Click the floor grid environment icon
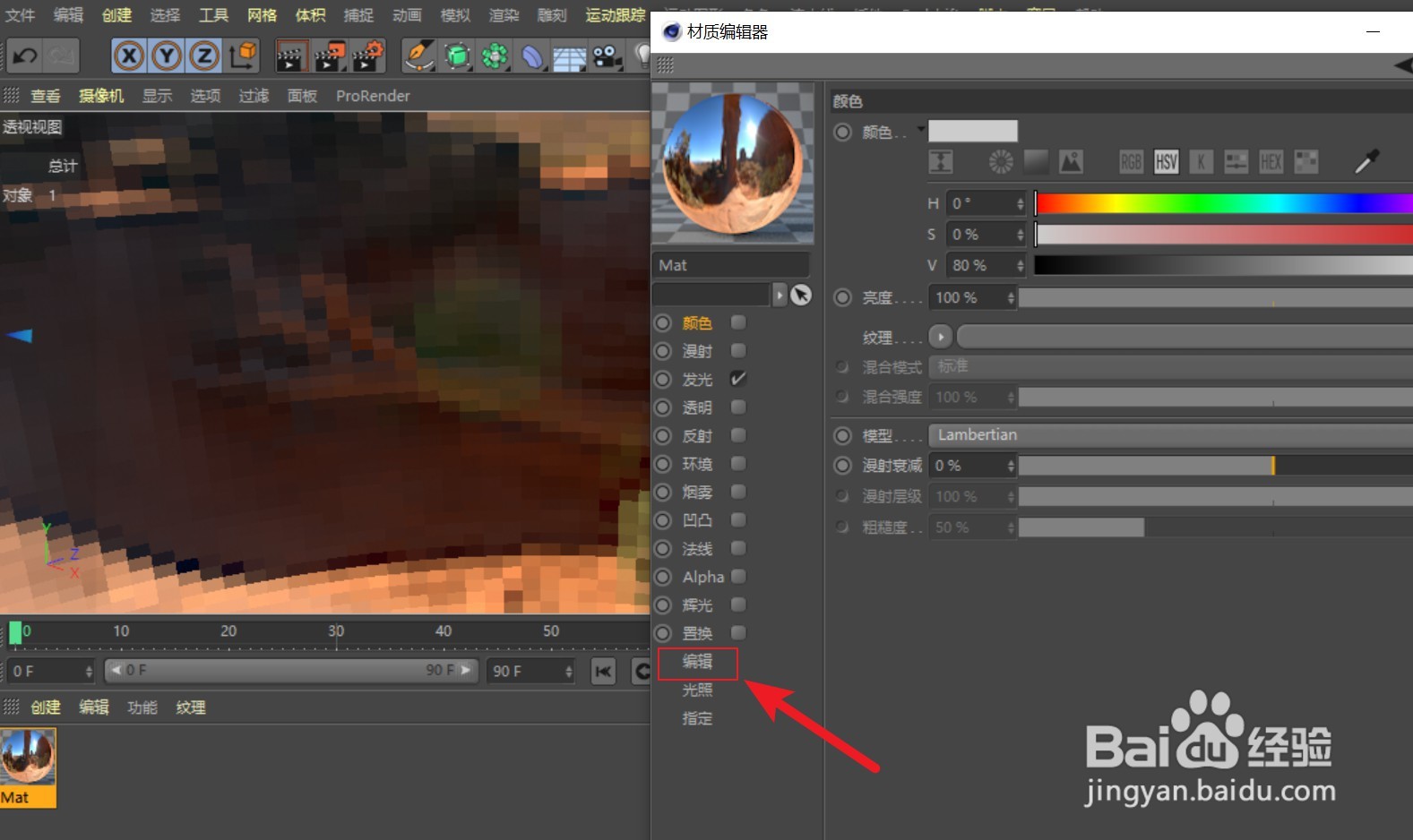Screen dimensions: 1413x840 click(x=570, y=58)
